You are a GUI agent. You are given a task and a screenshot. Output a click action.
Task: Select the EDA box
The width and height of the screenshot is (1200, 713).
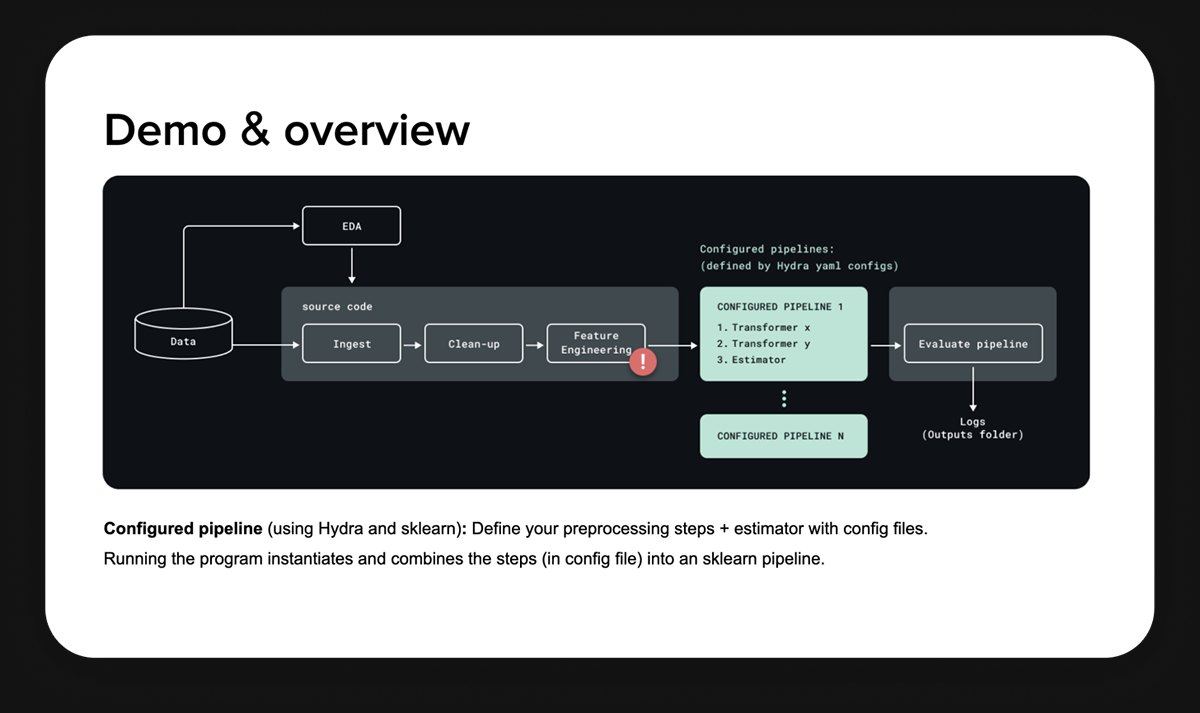click(x=351, y=226)
